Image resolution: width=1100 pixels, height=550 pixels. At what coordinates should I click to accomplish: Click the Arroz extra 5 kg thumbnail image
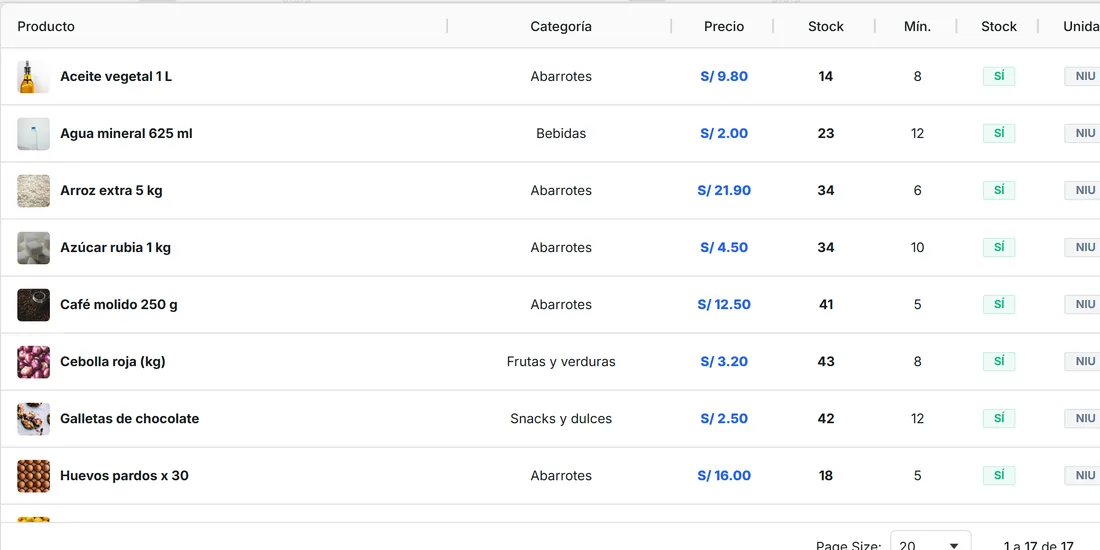point(34,191)
